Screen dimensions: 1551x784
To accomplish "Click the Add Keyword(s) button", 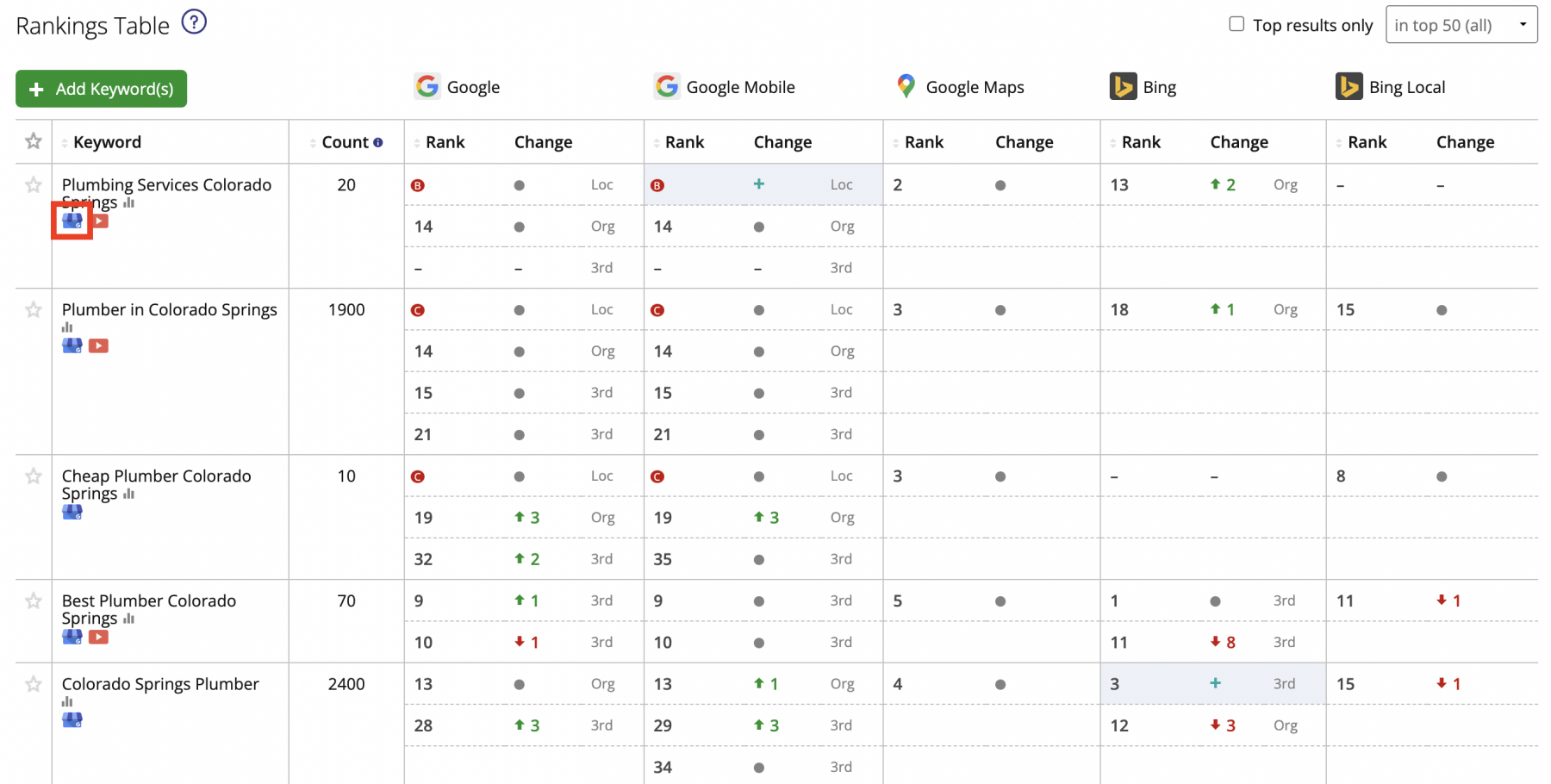I will point(101,89).
